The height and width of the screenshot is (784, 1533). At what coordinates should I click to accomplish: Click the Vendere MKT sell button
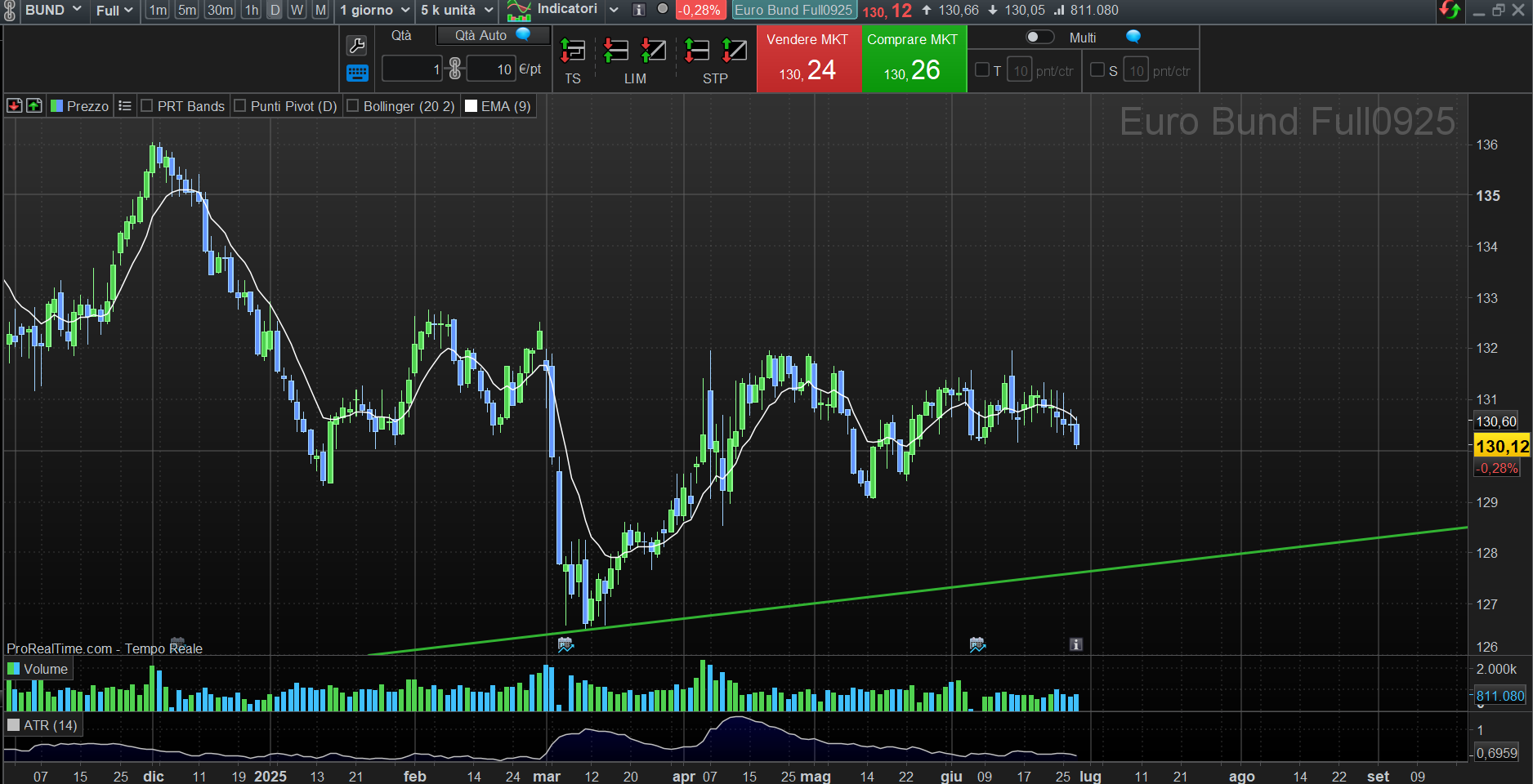pyautogui.click(x=808, y=59)
